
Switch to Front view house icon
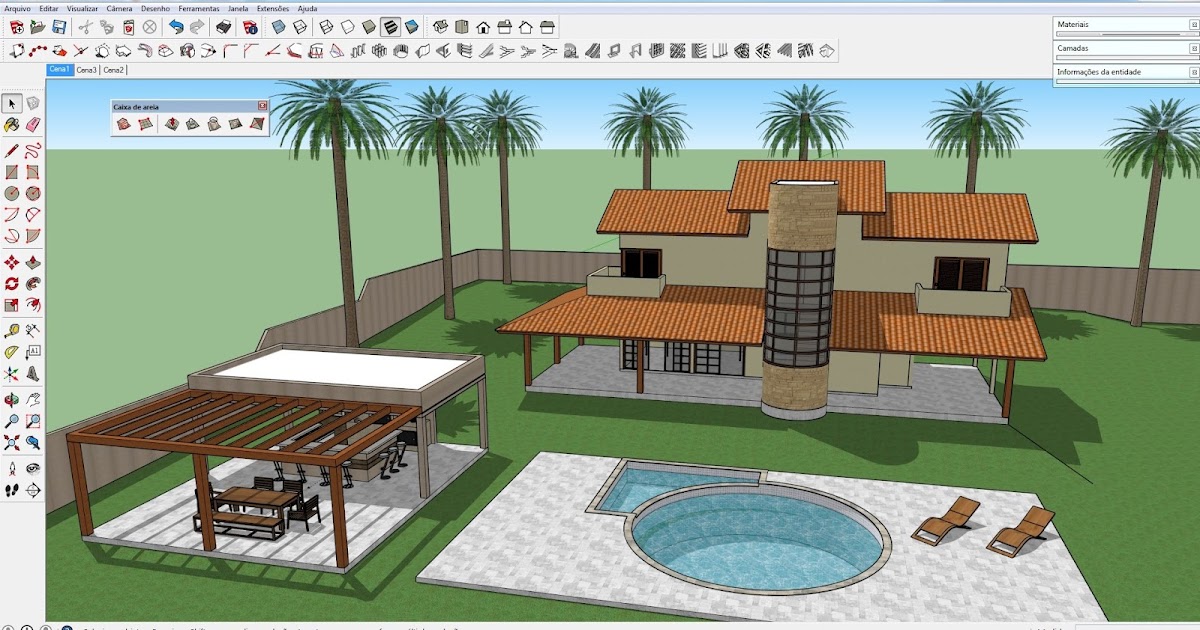click(483, 27)
